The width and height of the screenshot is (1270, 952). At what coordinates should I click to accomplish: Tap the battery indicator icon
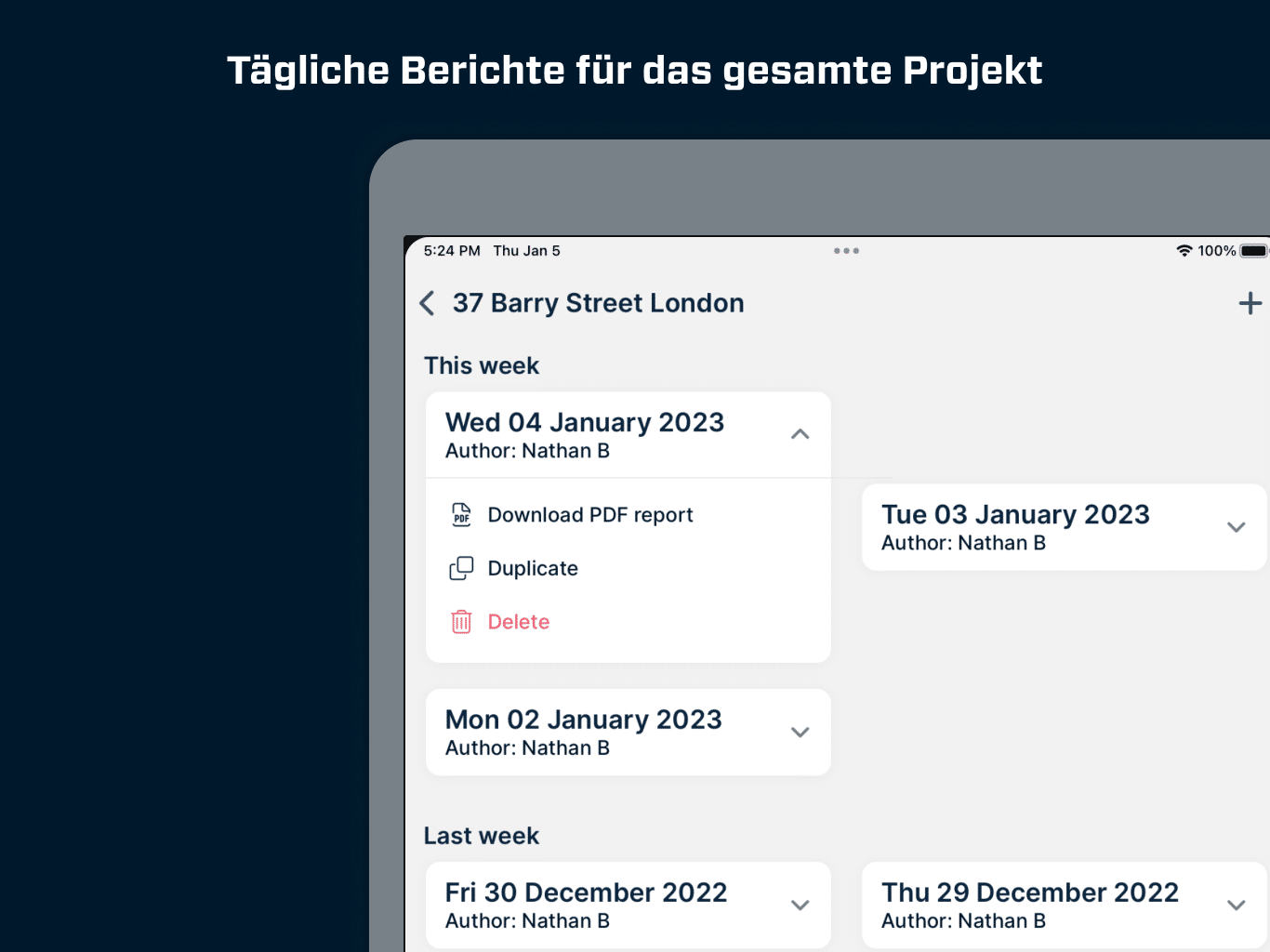point(1254,251)
